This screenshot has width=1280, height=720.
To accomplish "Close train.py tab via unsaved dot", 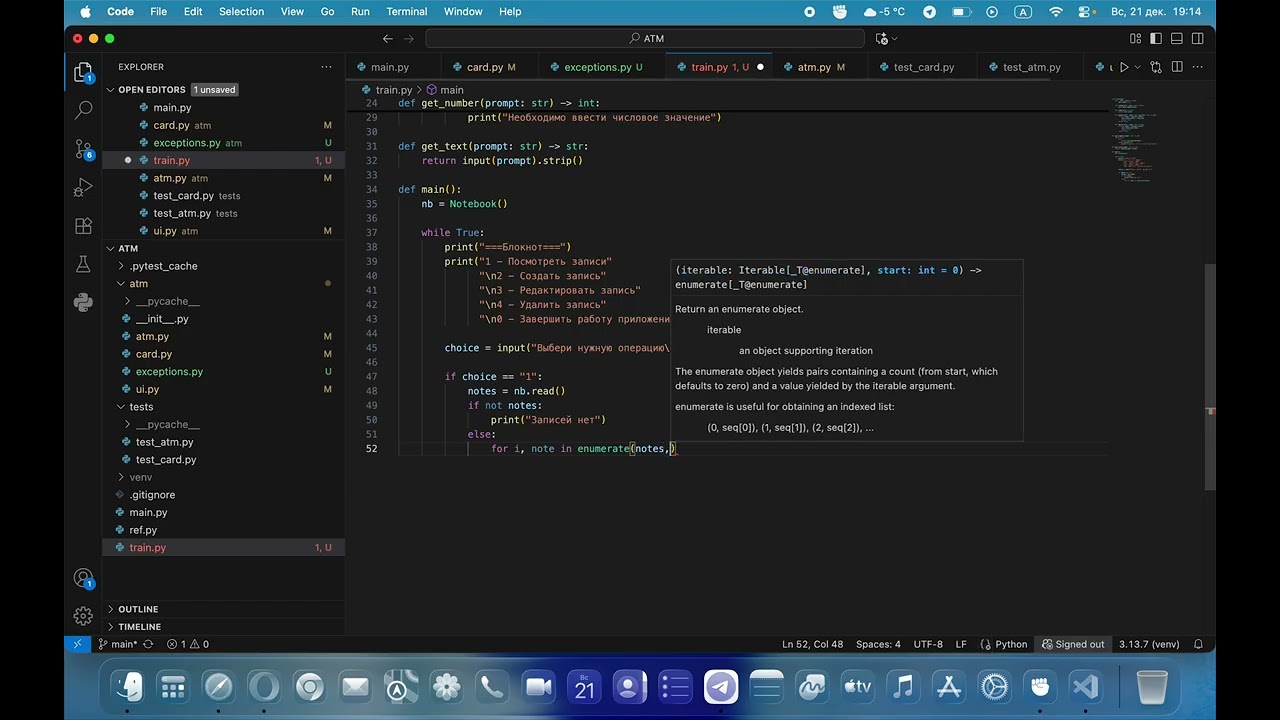I will click(x=760, y=67).
